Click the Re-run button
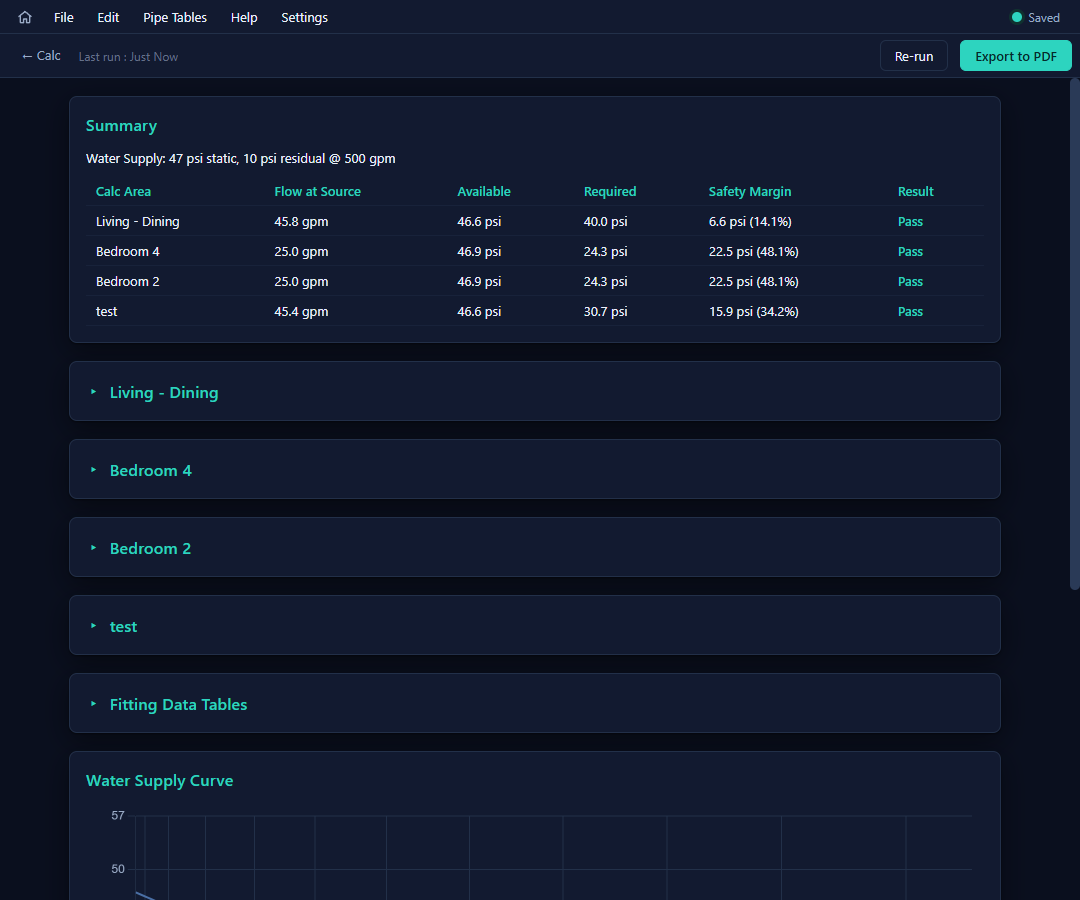 pyautogui.click(x=914, y=56)
